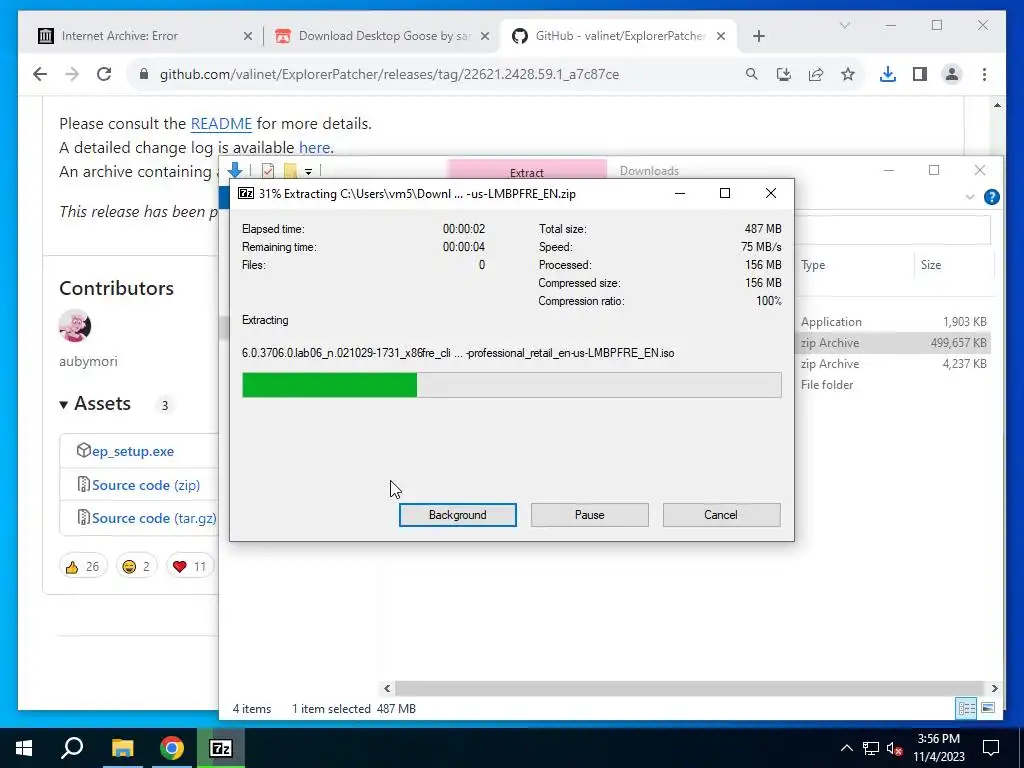Click the muted volume tray icon
1024x768 pixels.
pyautogui.click(x=895, y=748)
